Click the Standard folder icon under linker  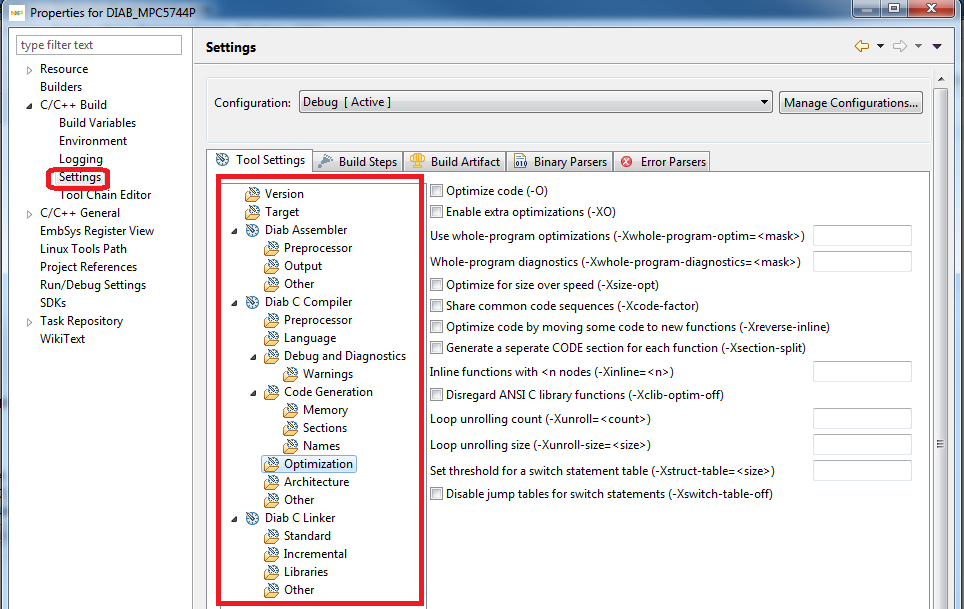coord(272,536)
